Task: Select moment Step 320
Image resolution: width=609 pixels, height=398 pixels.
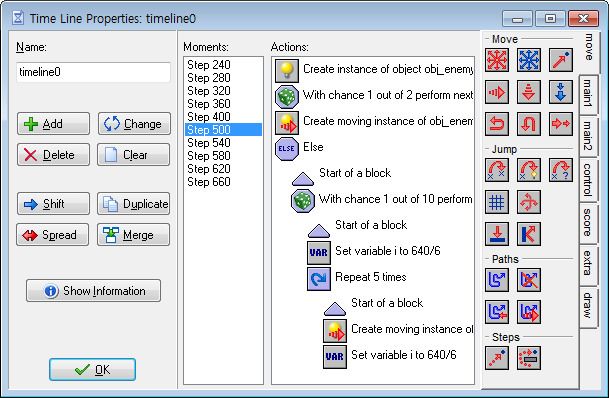Action: [223, 91]
